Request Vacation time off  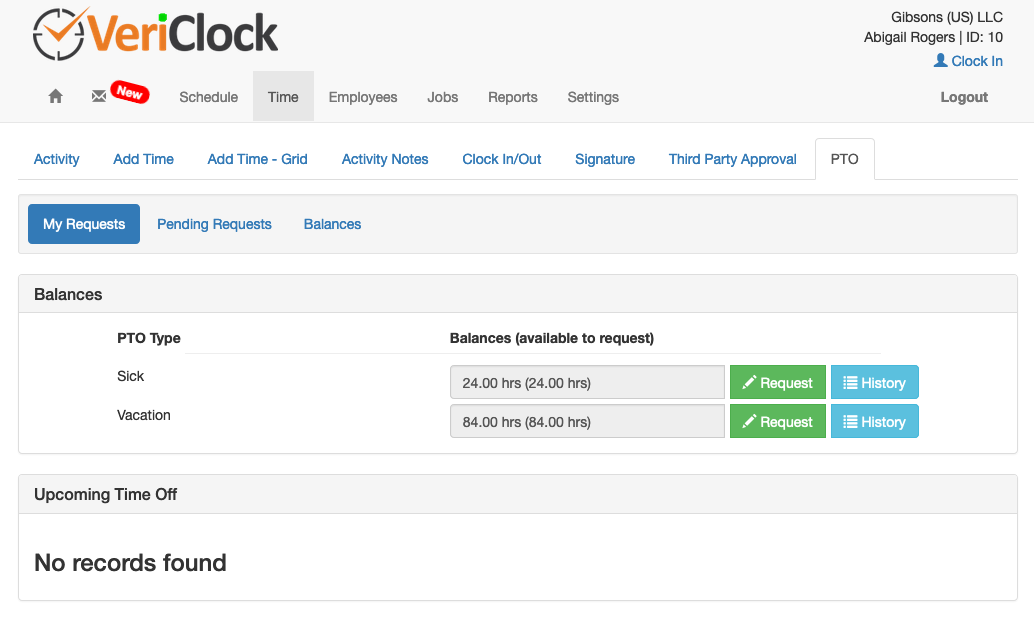point(778,421)
